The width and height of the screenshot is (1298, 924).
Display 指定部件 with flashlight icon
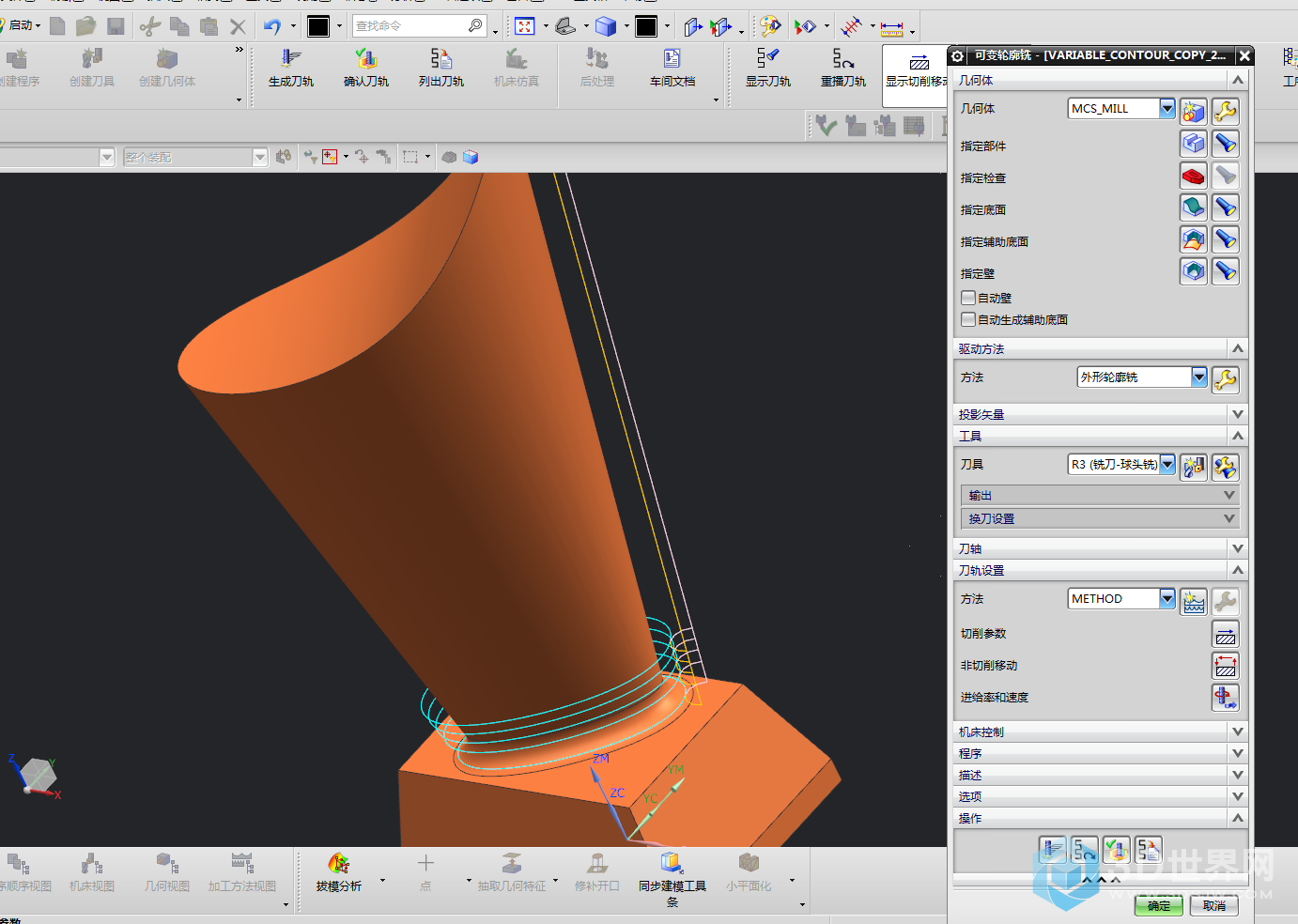point(1225,144)
